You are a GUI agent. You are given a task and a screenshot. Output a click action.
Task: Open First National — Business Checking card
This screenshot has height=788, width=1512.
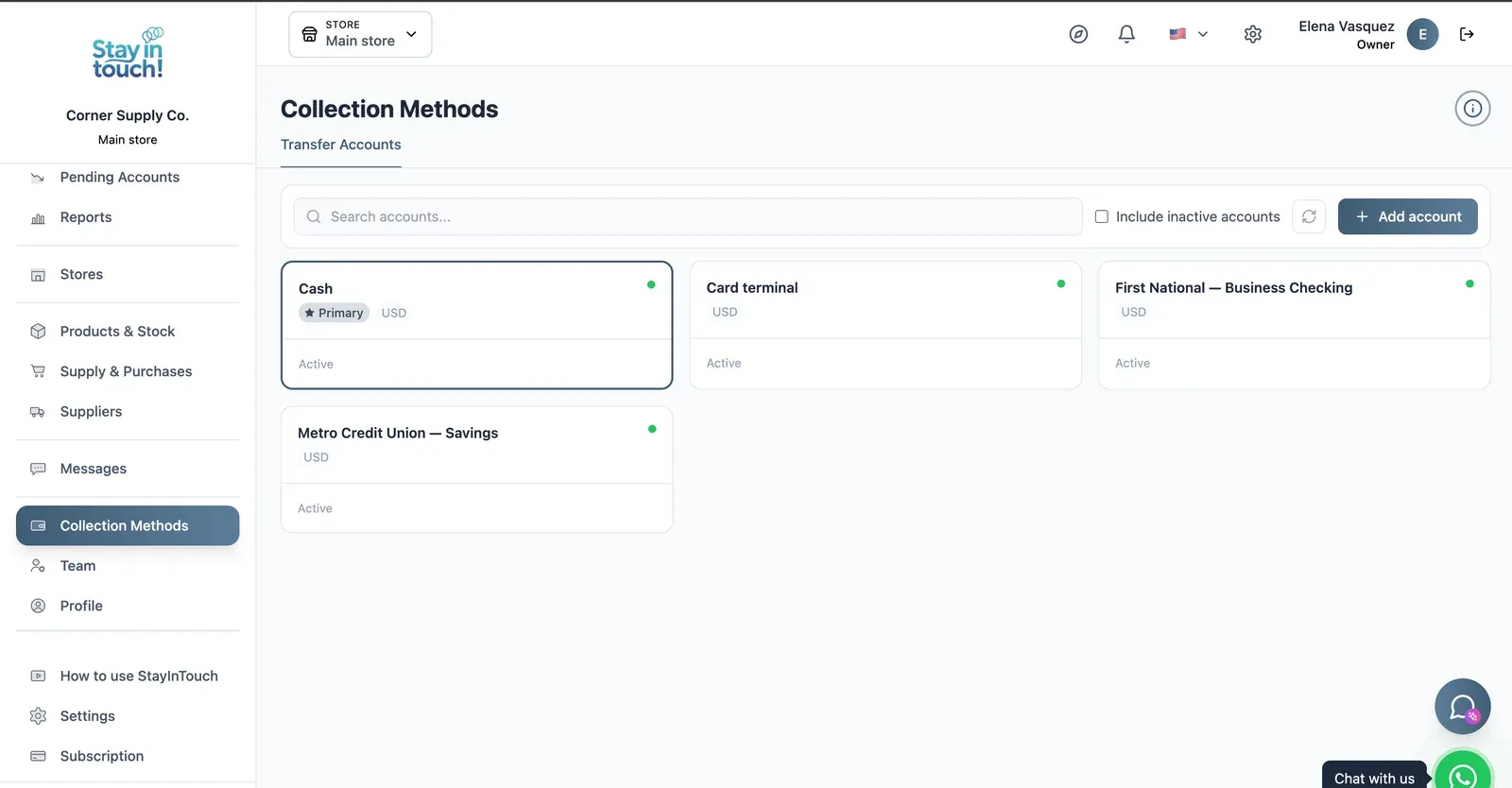click(x=1294, y=325)
